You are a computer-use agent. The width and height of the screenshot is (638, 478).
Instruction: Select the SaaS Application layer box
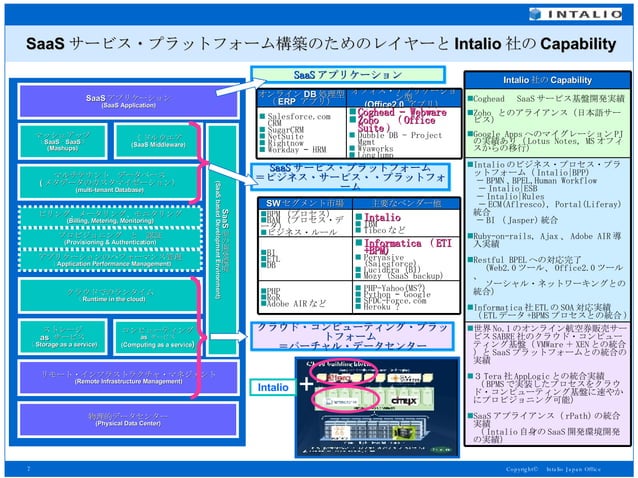click(x=129, y=101)
